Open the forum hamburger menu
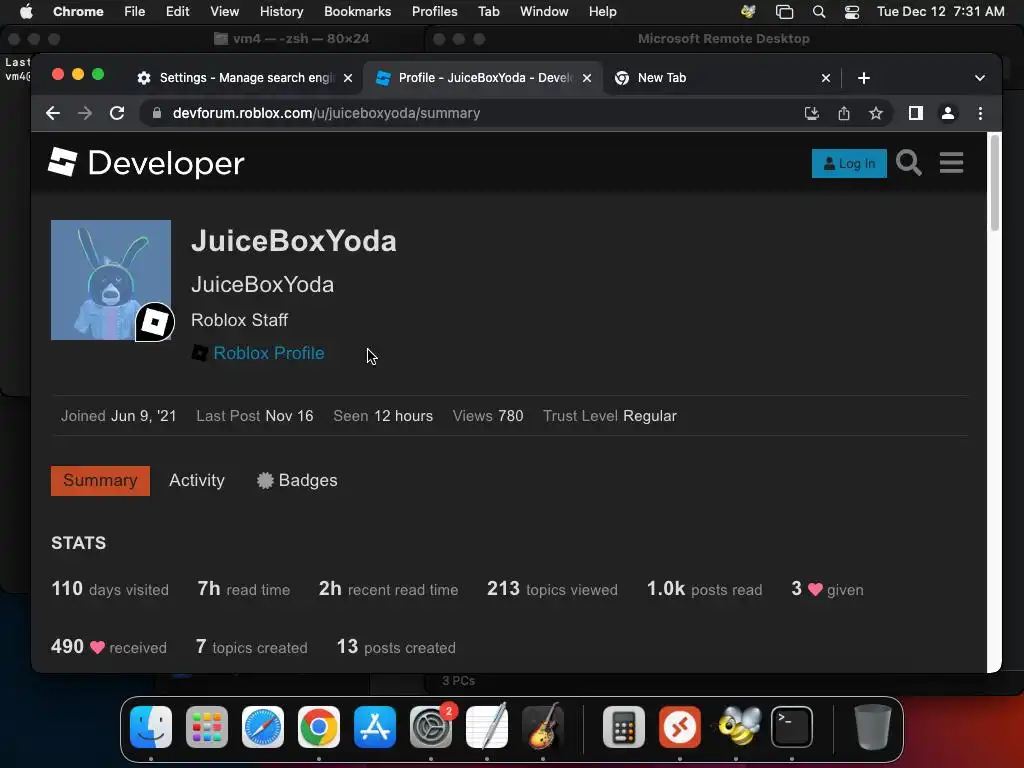Viewport: 1024px width, 768px height. (952, 163)
